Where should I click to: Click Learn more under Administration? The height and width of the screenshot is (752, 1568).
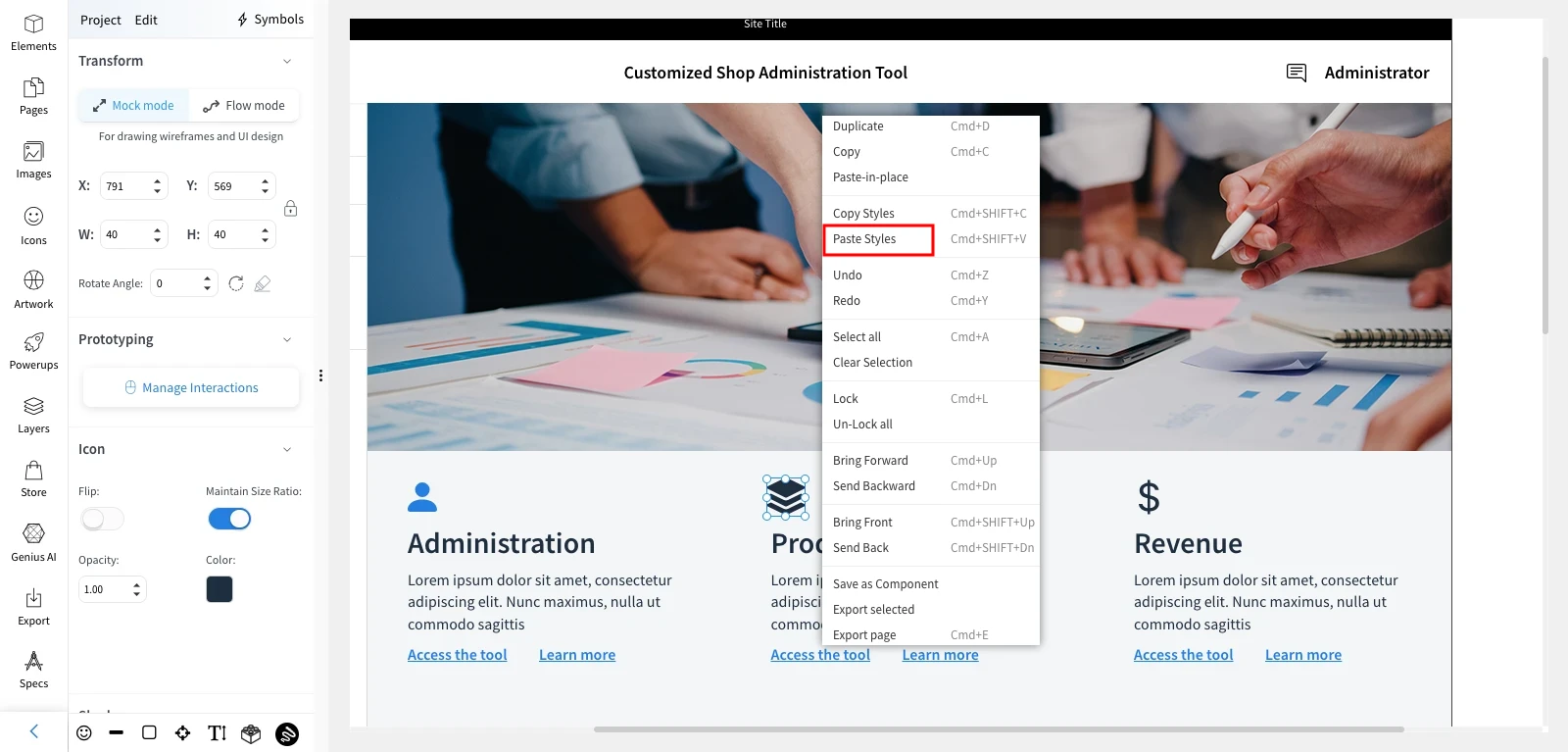577,655
